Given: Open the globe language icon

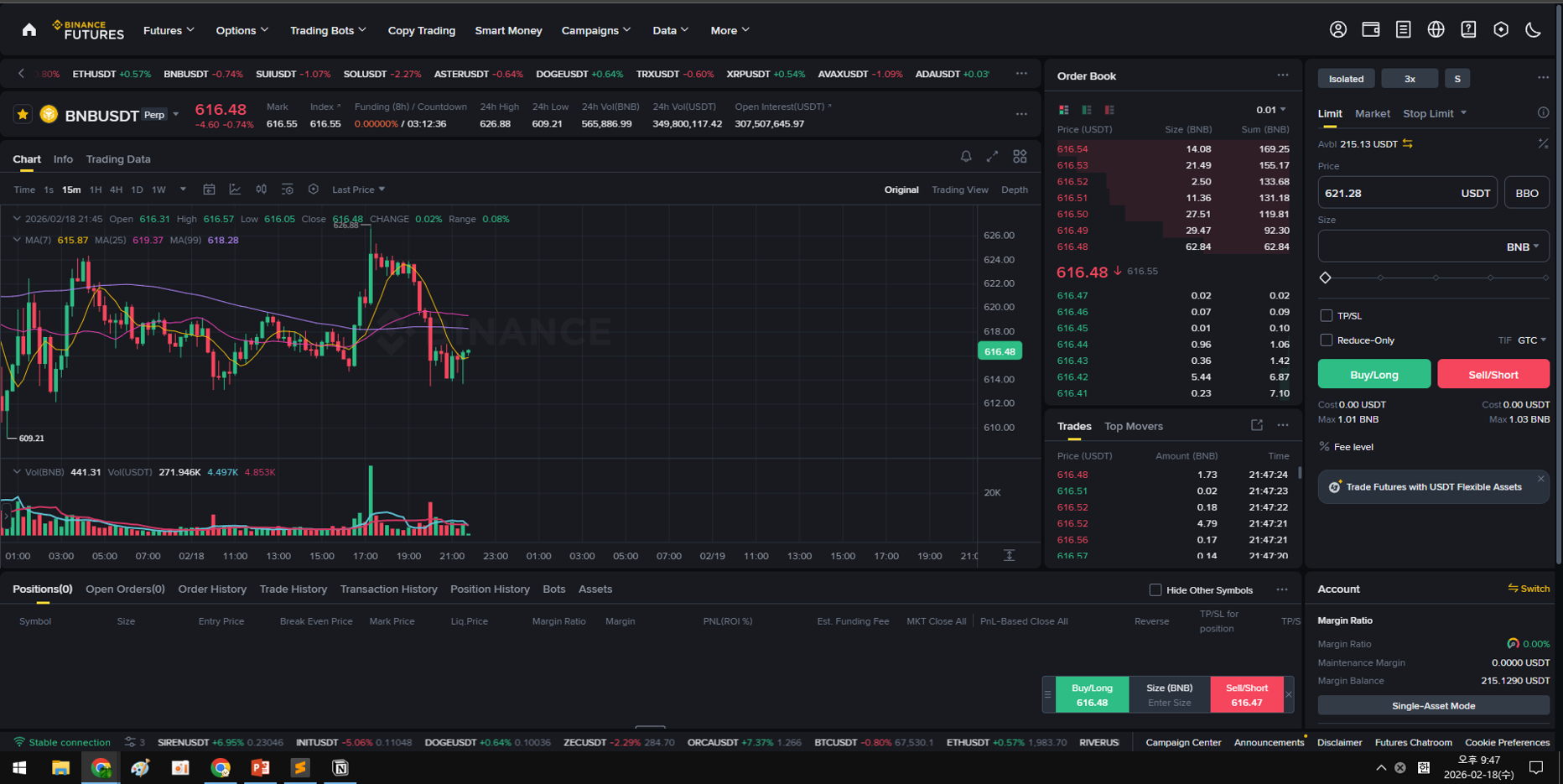Looking at the screenshot, I should click(x=1436, y=29).
